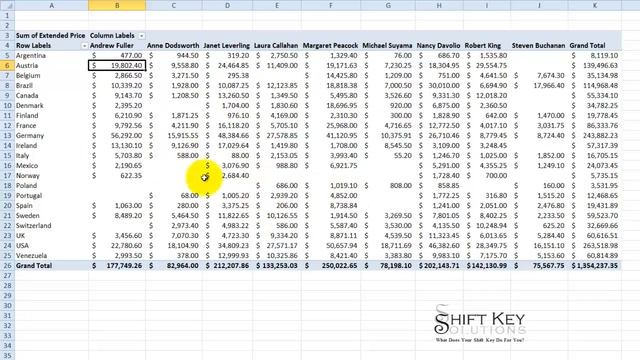Select the Robert King column label
Viewport: 640px width, 360px height.
click(487, 46)
